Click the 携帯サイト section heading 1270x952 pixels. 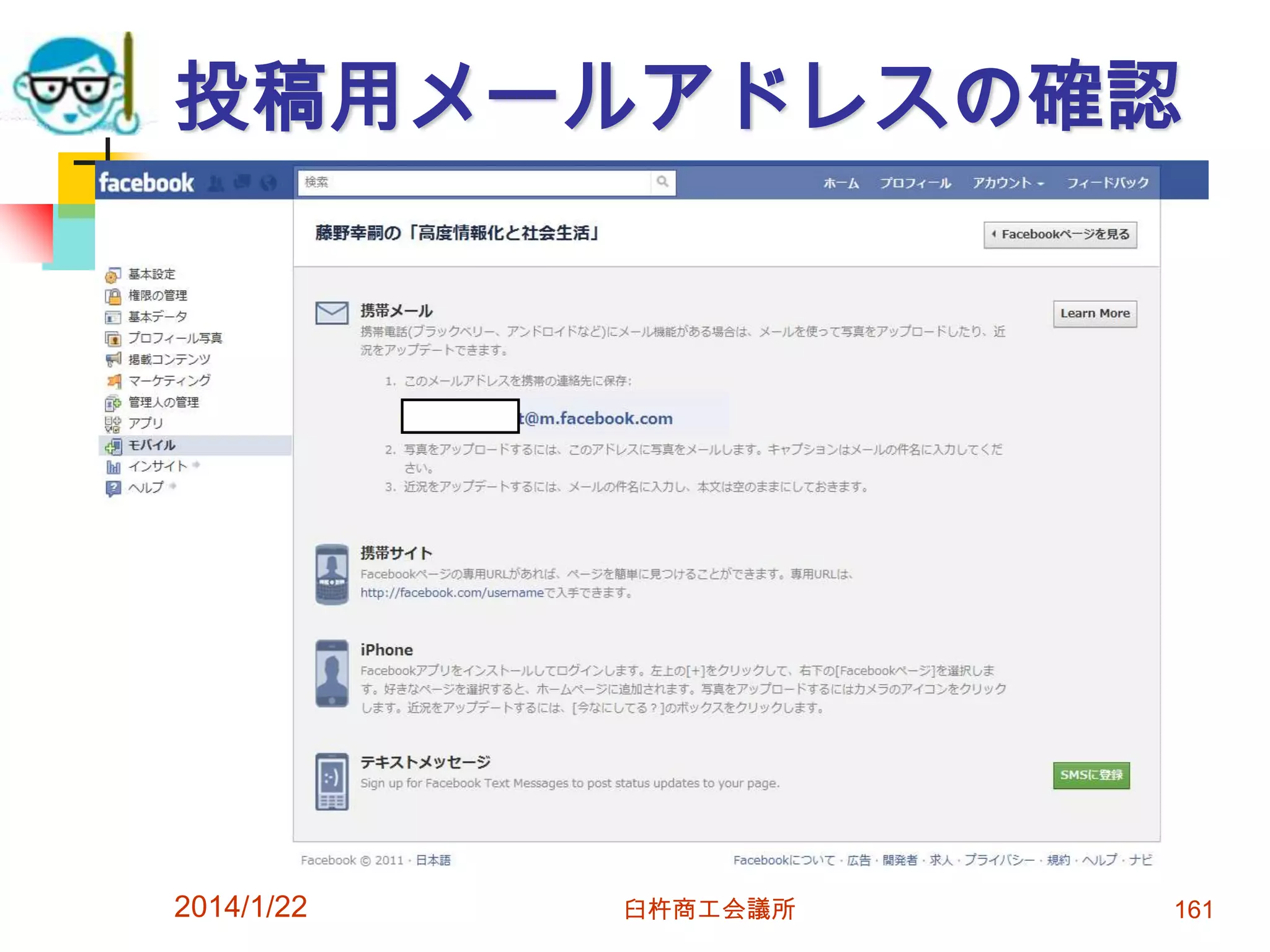(x=396, y=553)
